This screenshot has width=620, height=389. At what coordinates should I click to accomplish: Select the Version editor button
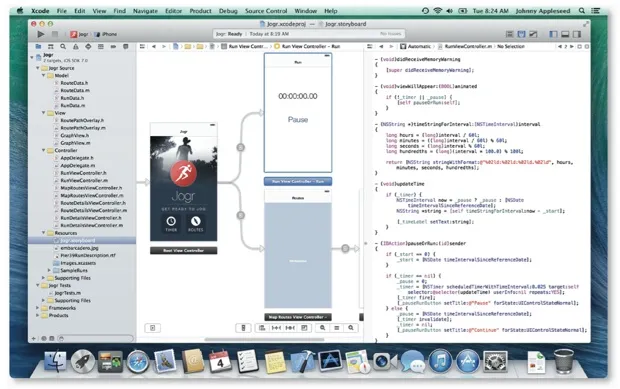[533, 34]
